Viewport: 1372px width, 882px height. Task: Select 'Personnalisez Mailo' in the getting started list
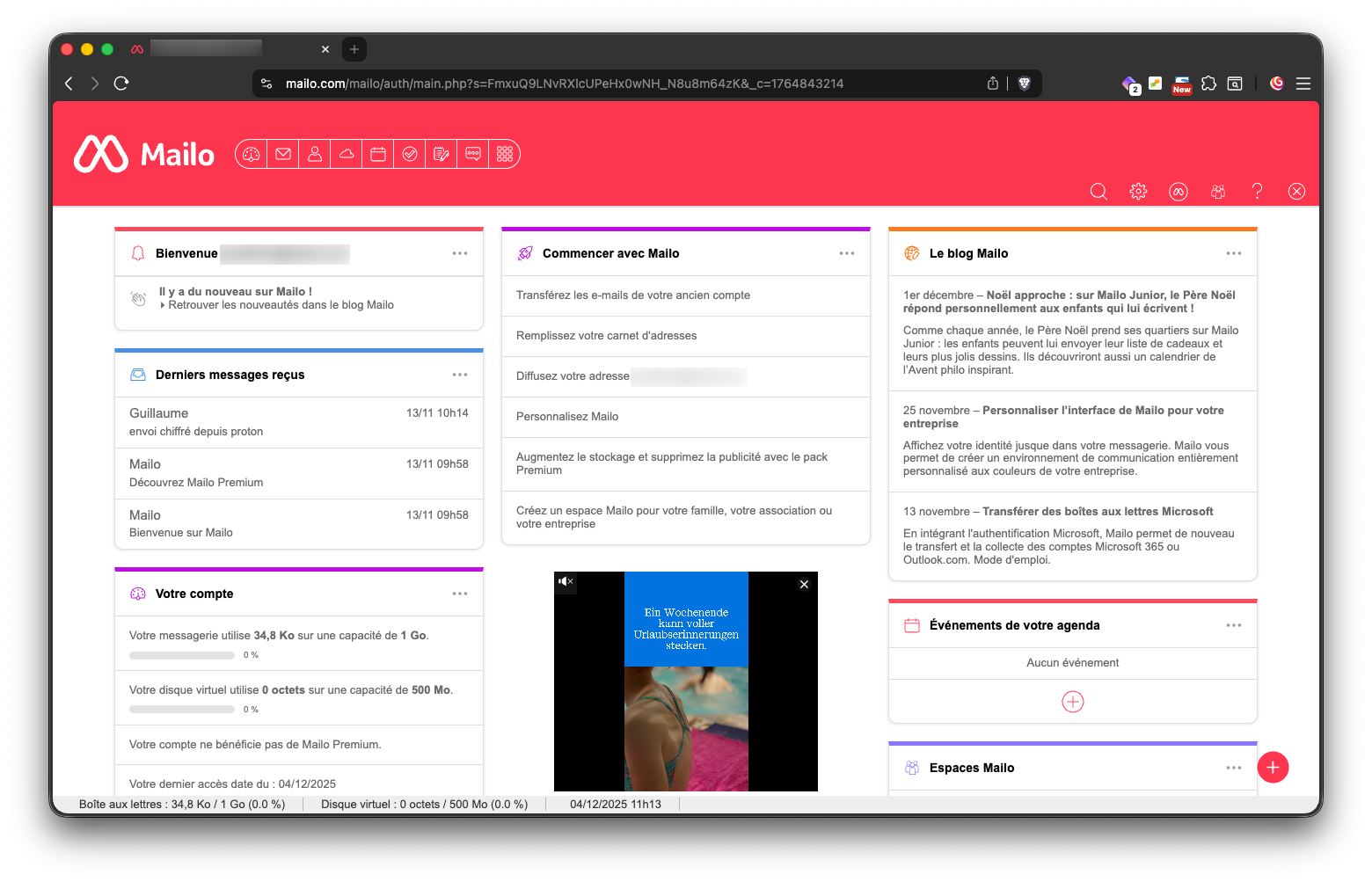pyautogui.click(x=567, y=417)
